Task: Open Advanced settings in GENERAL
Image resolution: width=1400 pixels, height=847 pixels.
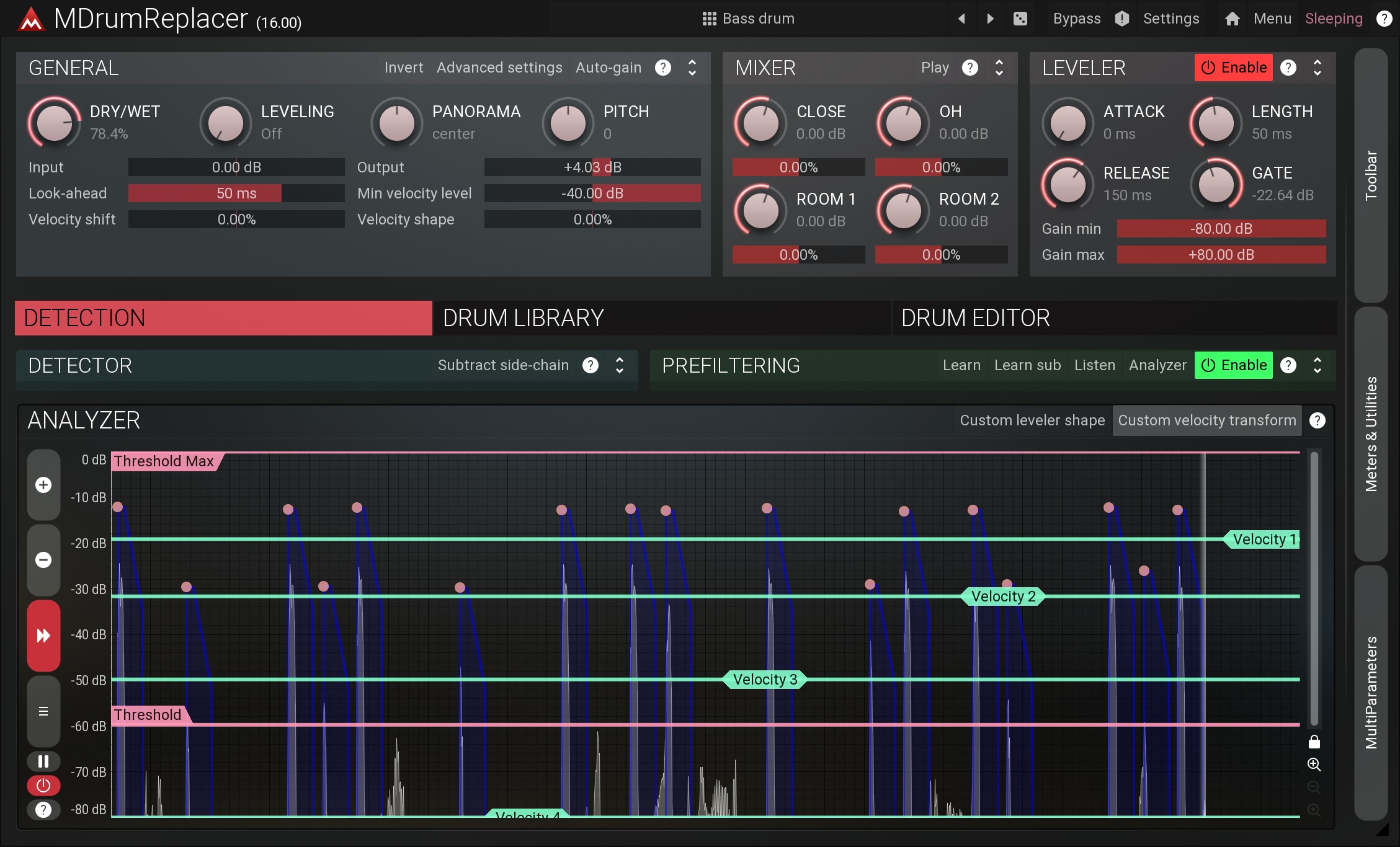Action: click(x=499, y=68)
